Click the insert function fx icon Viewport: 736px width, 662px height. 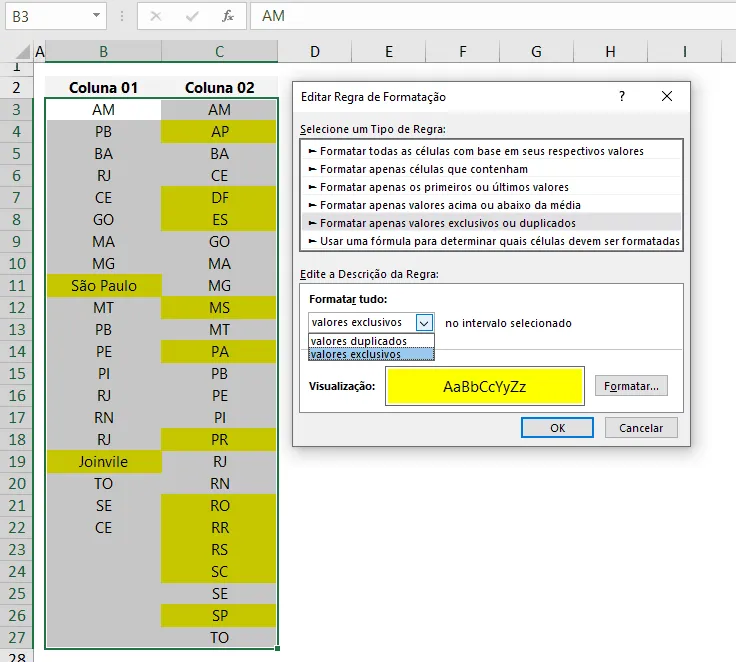[228, 16]
